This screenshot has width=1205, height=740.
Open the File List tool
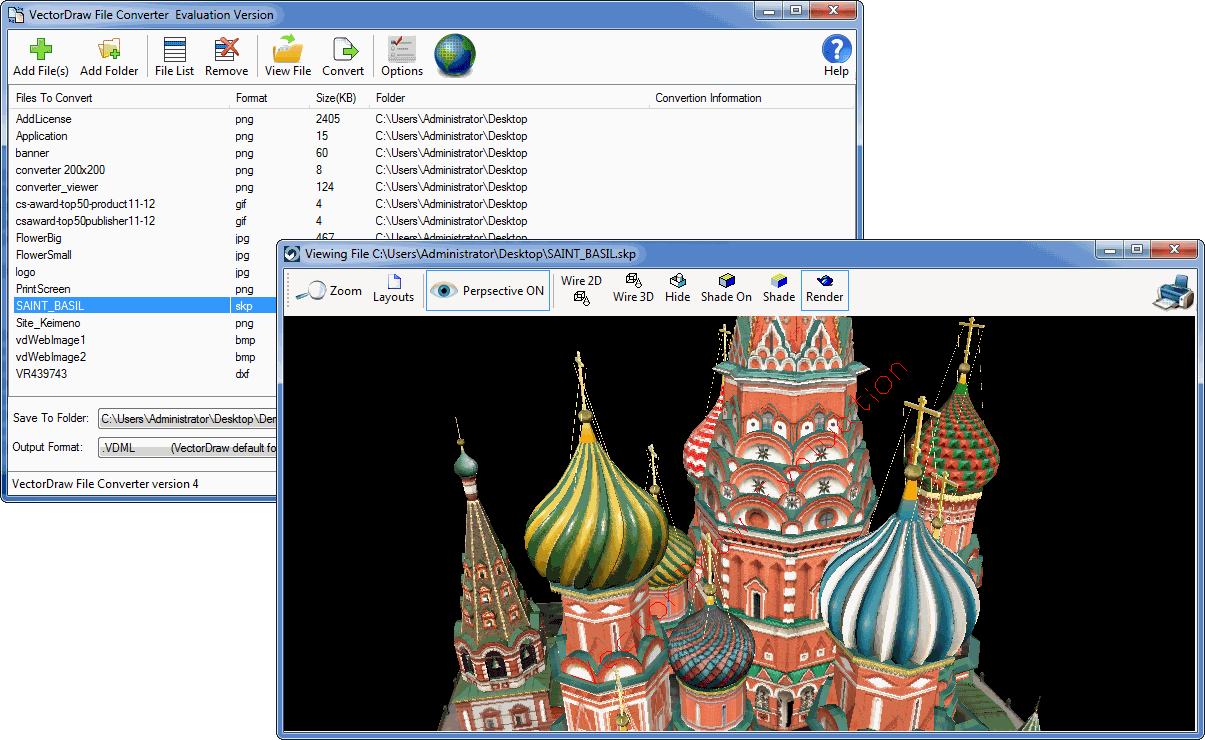175,57
